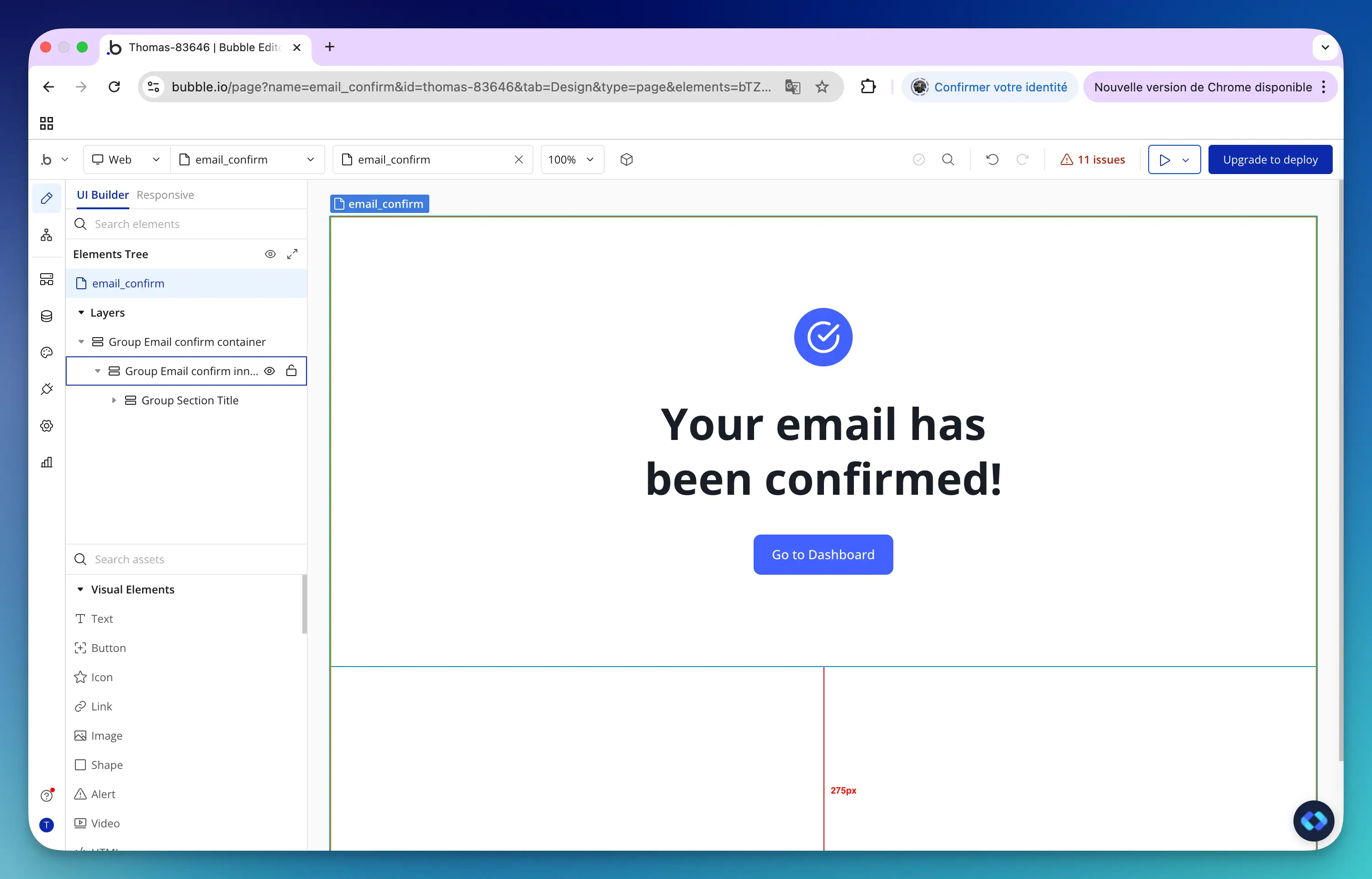The width and height of the screenshot is (1372, 879).
Task: Pick the Button visual element
Action: (x=100, y=648)
